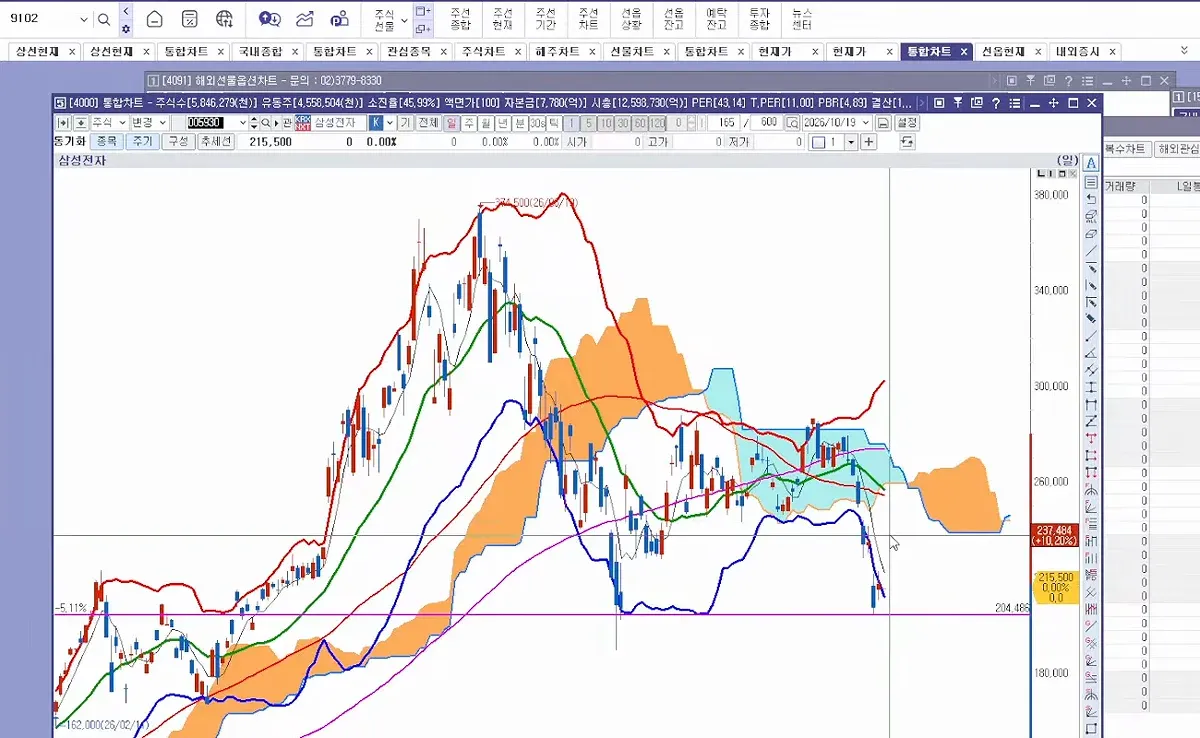This screenshot has width=1200, height=738.
Task: Click the KRX NXT exchange icon
Action: pos(302,122)
